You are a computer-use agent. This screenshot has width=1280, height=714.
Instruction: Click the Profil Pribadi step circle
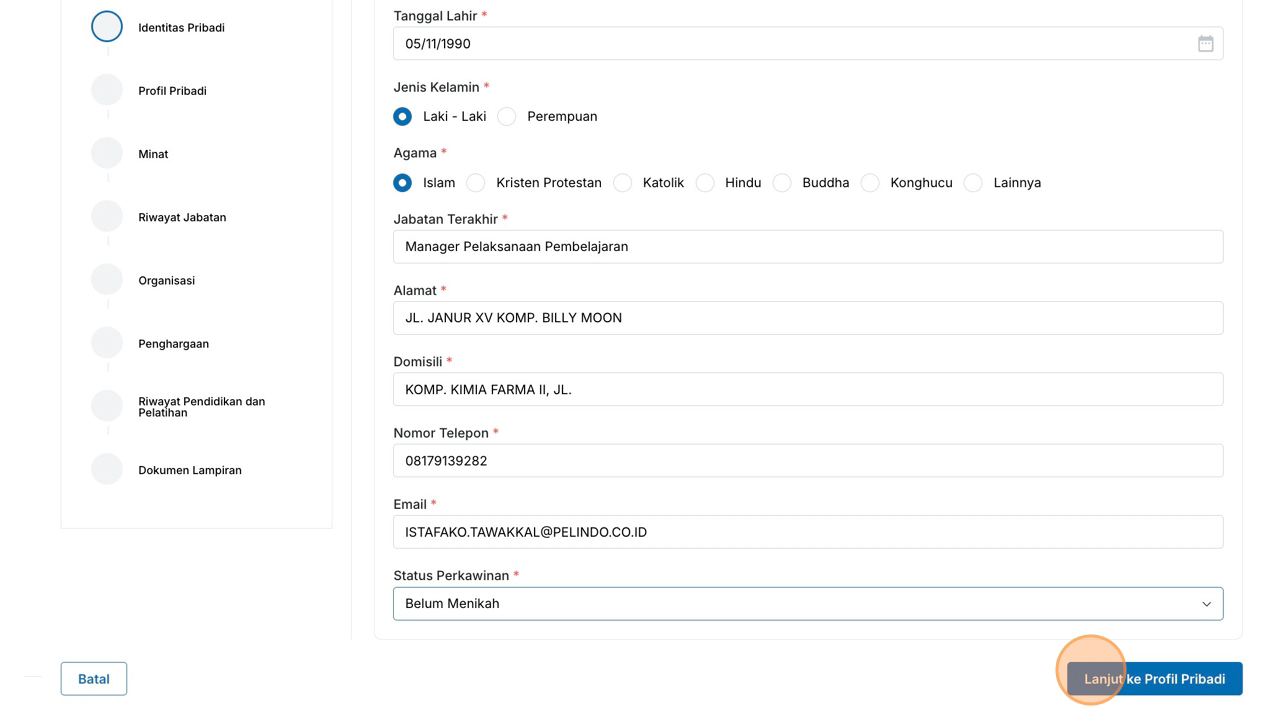(107, 90)
